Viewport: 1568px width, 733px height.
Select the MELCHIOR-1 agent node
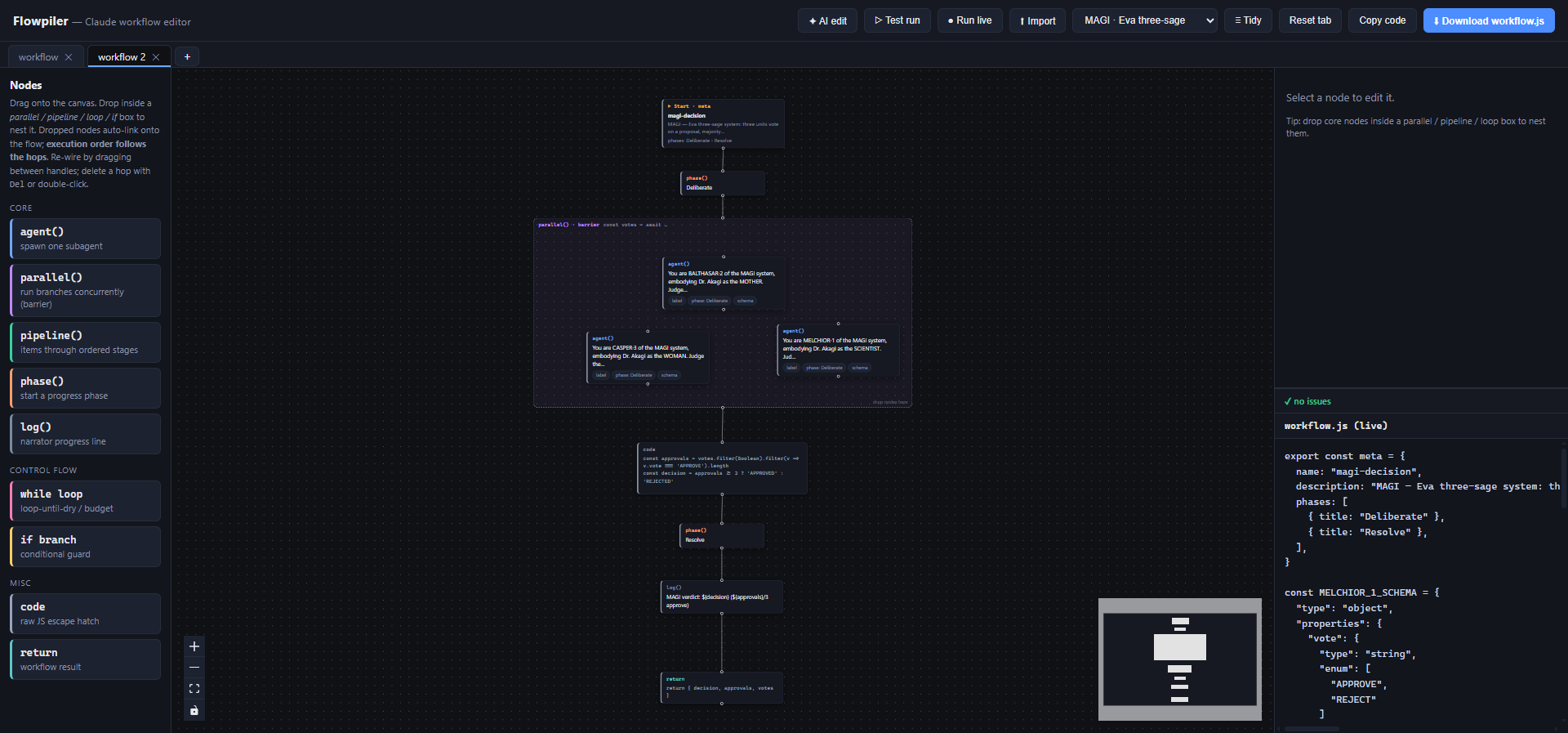pos(839,350)
